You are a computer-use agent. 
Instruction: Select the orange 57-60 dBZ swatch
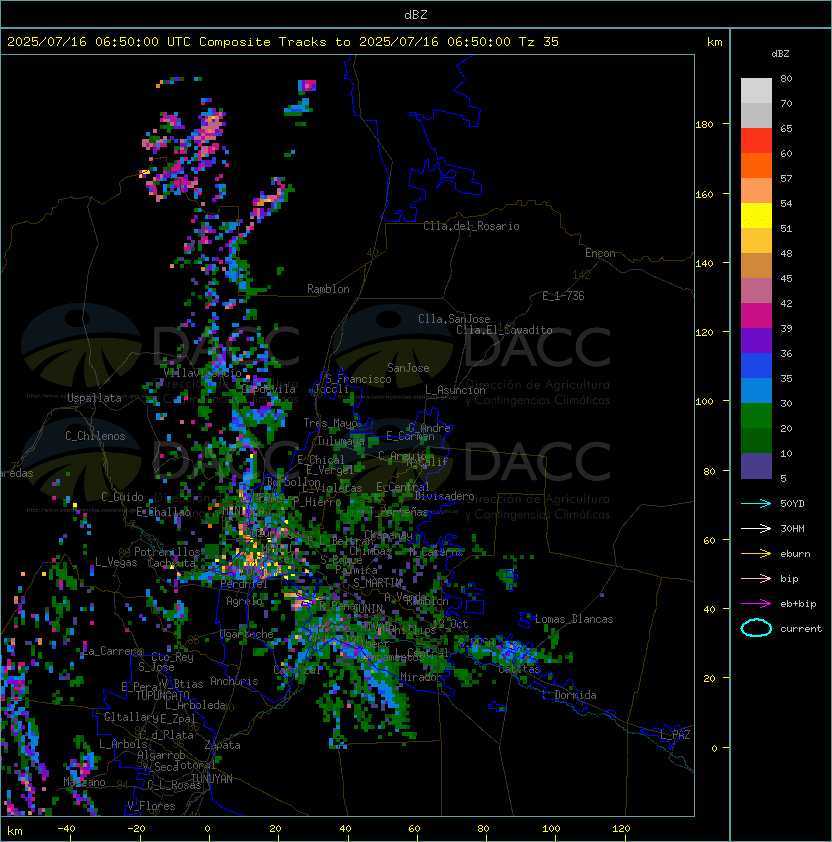click(x=756, y=166)
